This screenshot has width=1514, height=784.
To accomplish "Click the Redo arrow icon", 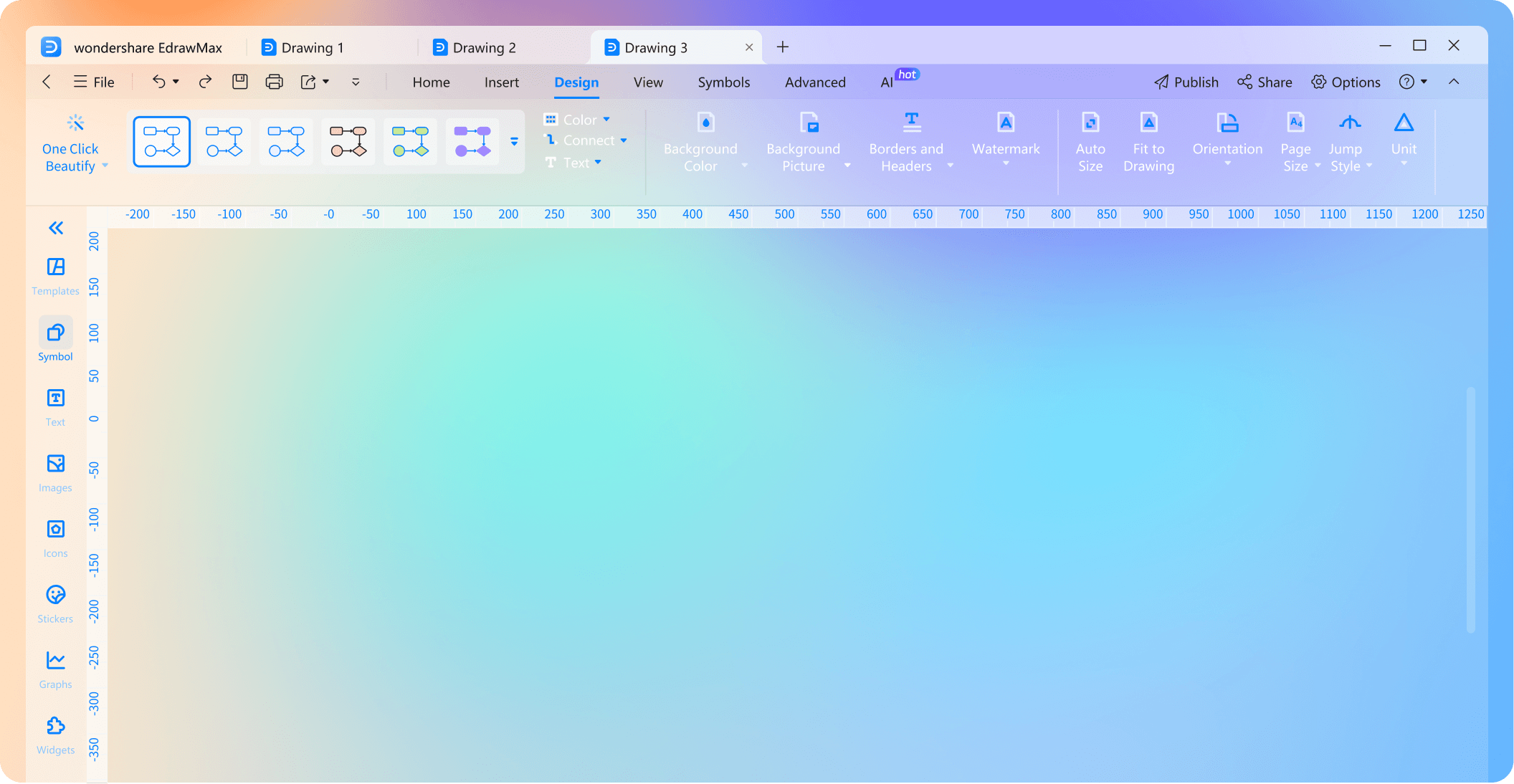I will tap(205, 82).
